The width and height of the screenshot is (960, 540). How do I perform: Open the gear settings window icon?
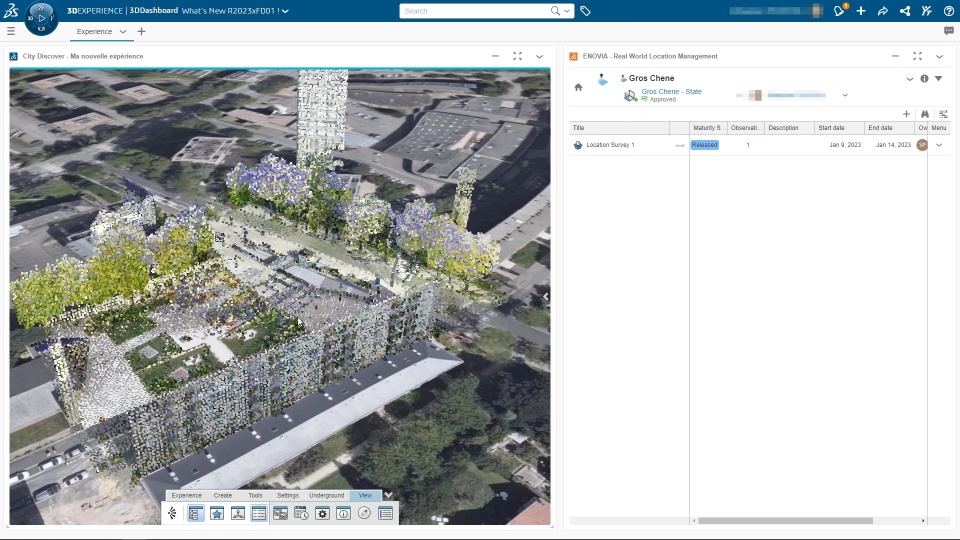[322, 513]
